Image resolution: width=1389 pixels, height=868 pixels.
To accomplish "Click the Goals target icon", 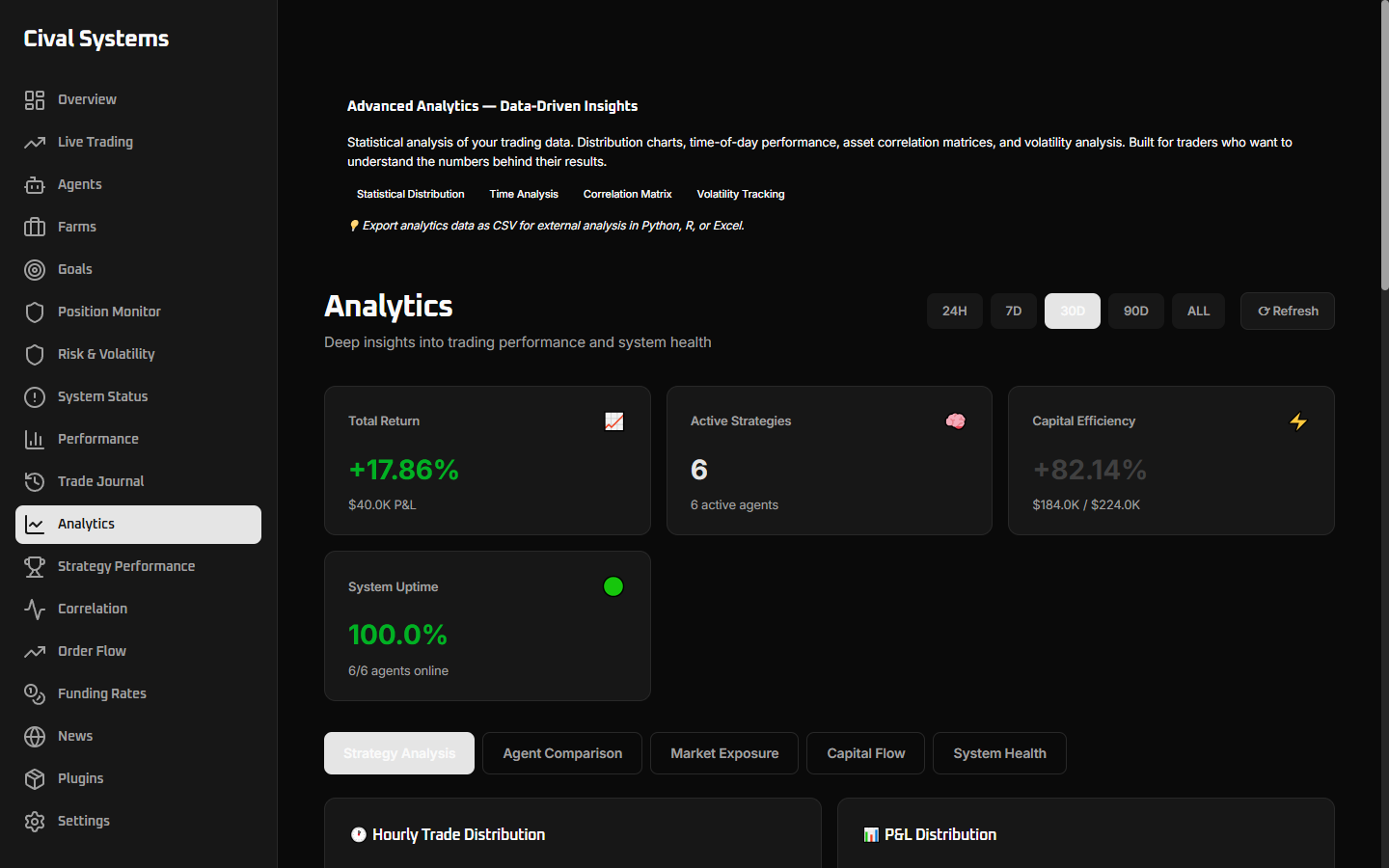I will click(35, 269).
